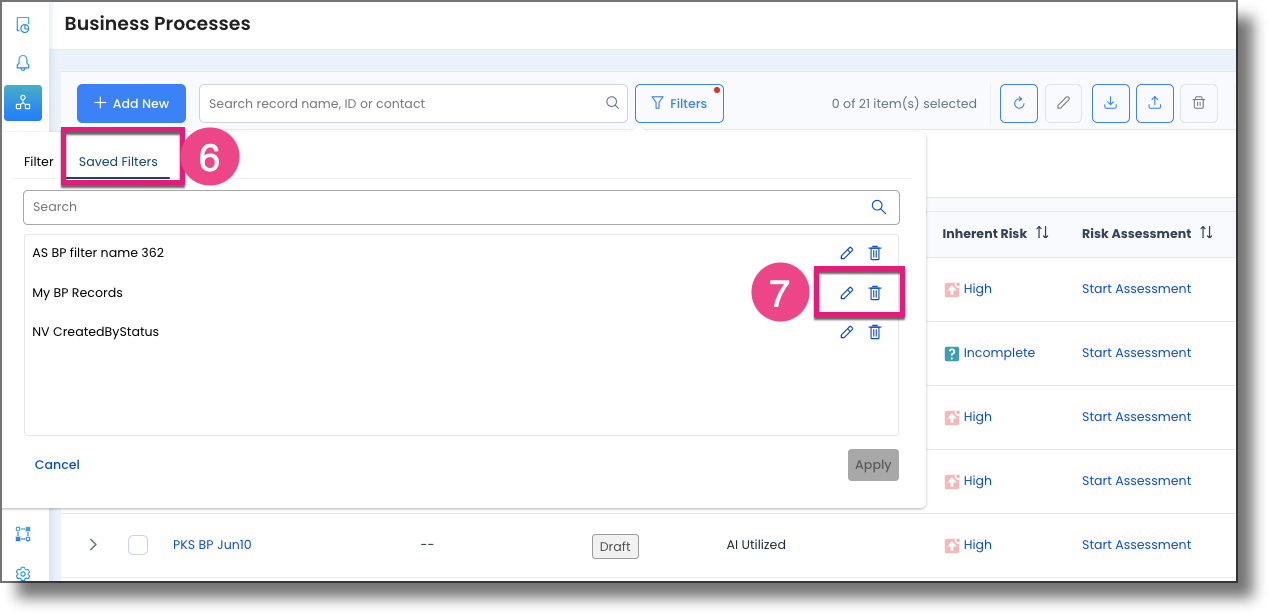Sort by Inherent Risk column
This screenshot has width=1269, height=614.
[1042, 233]
